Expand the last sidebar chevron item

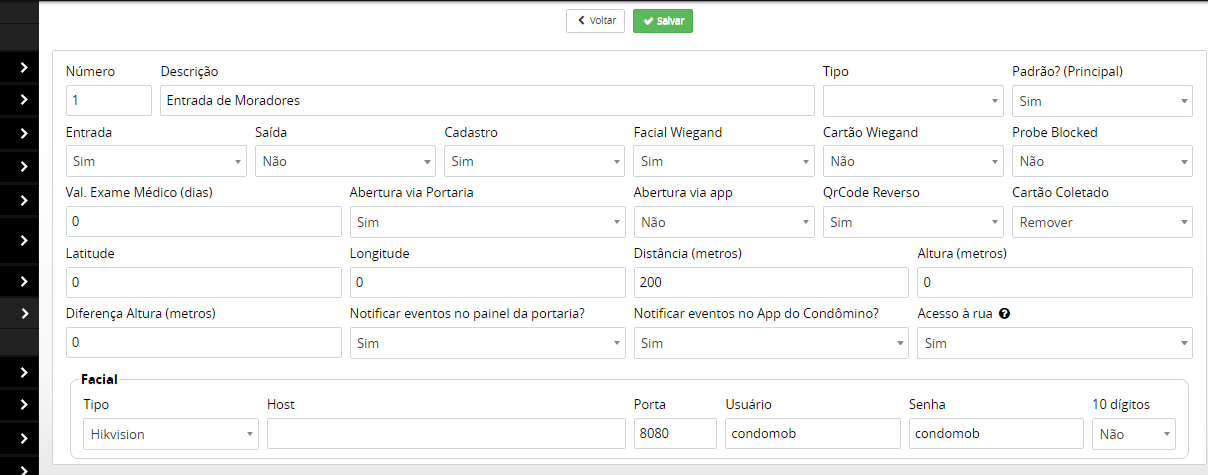(22, 438)
